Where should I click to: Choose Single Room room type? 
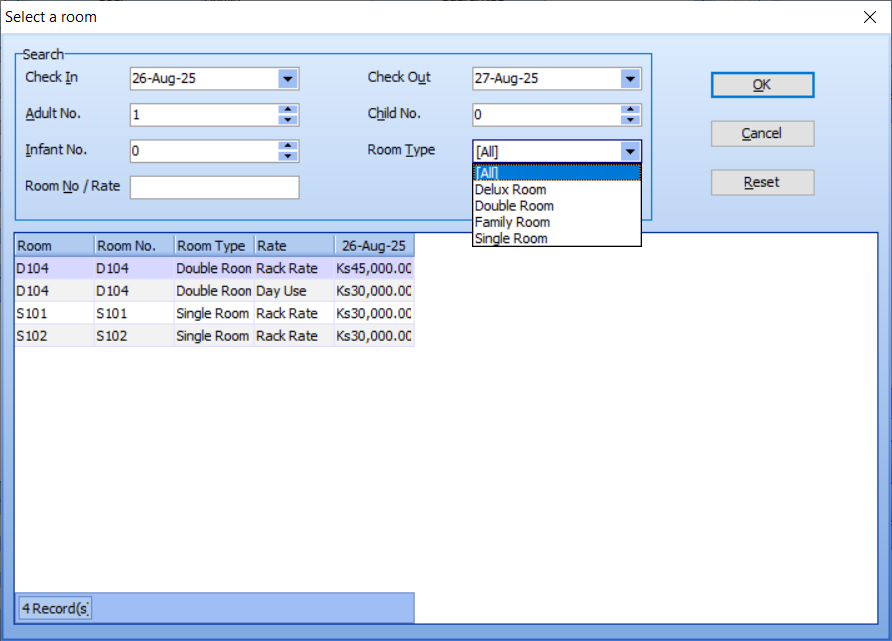click(513, 238)
